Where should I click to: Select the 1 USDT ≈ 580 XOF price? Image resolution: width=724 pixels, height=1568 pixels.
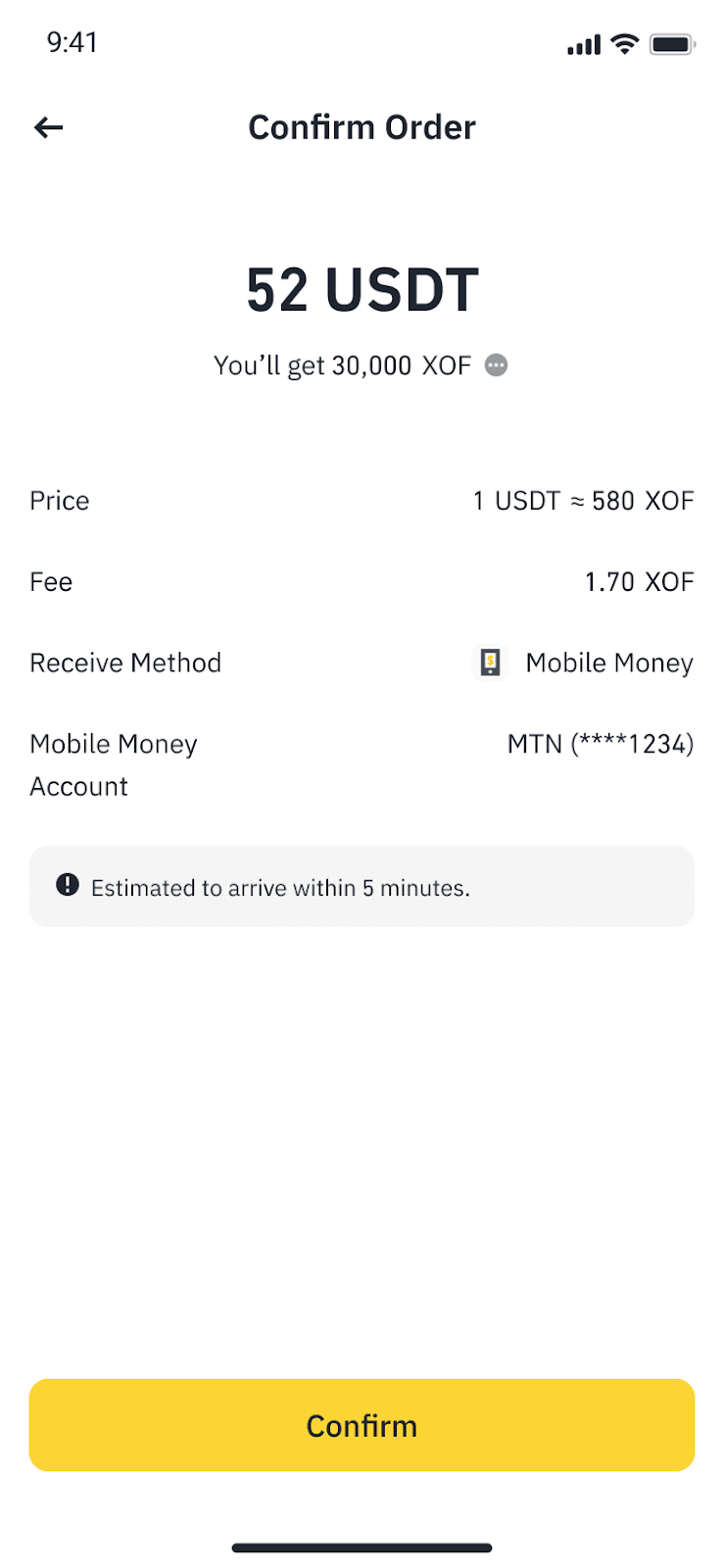click(x=583, y=501)
